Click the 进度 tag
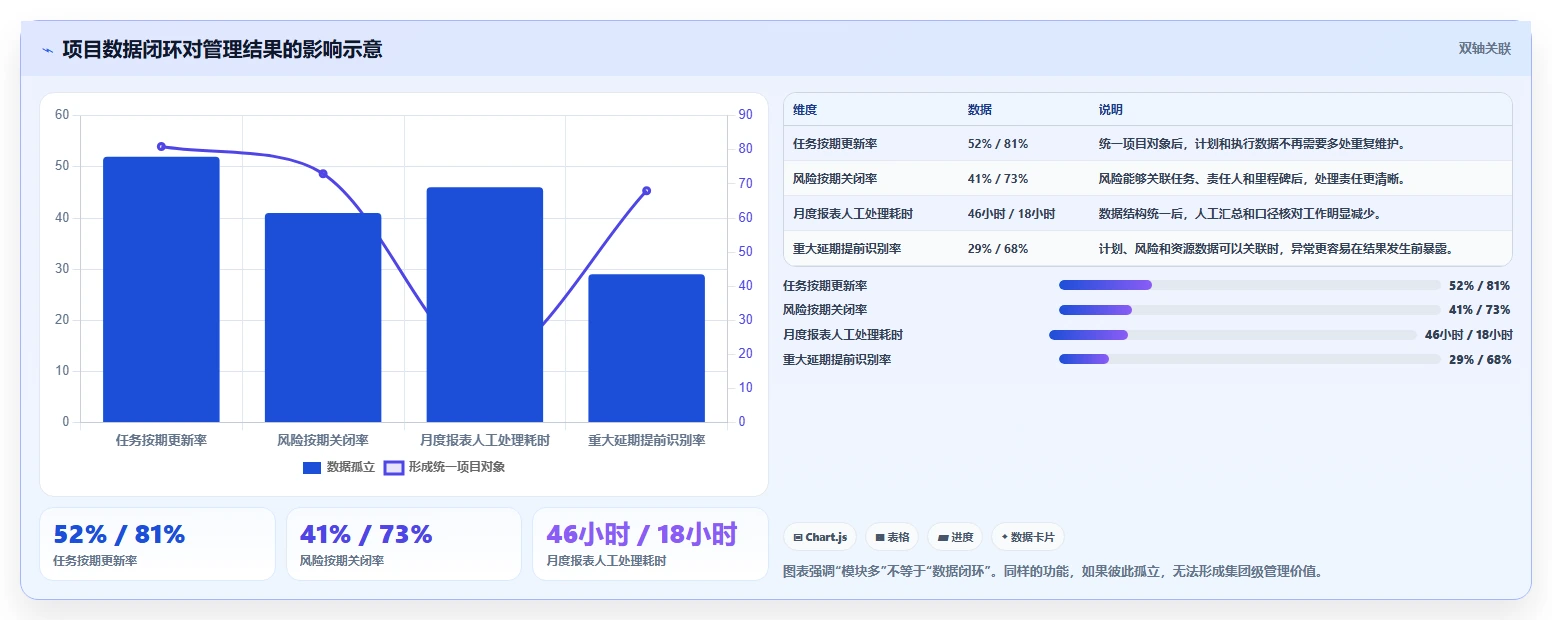 (955, 537)
